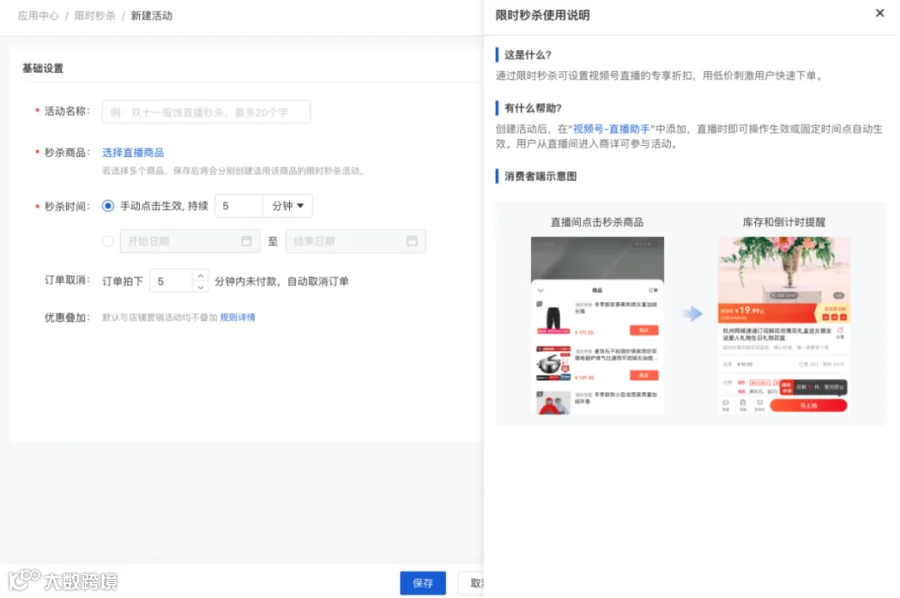
Task: Click the 保存 button
Action: pos(423,583)
